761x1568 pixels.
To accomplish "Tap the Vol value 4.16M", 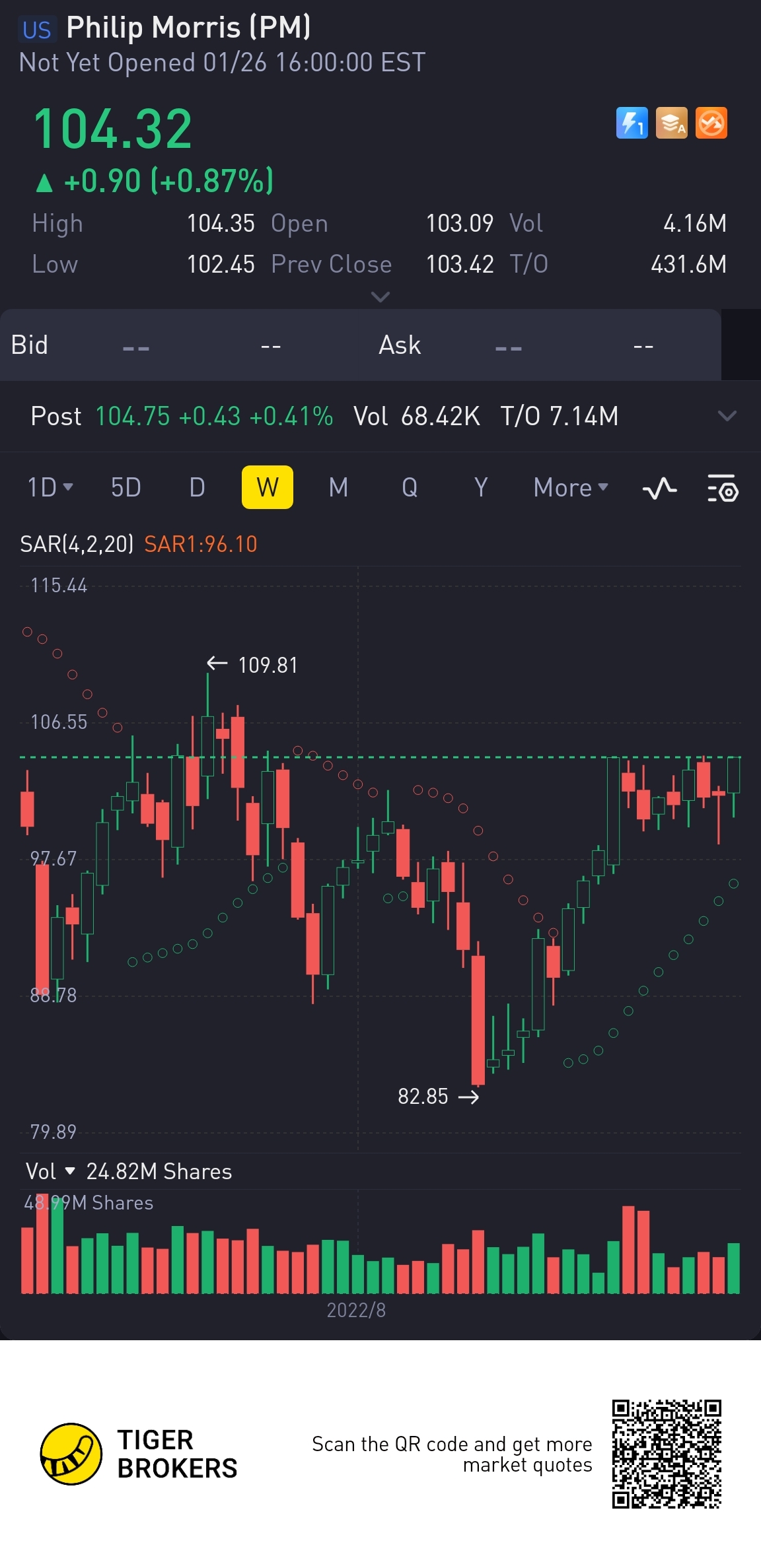I will point(695,224).
